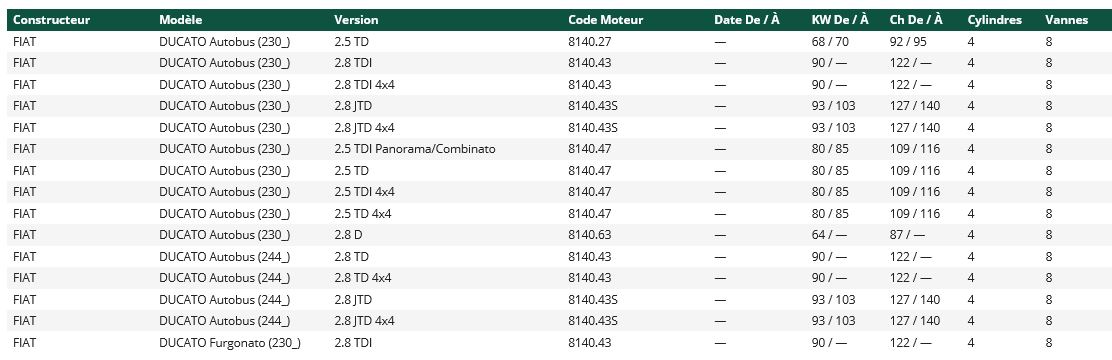Image resolution: width=1112 pixels, height=360 pixels.
Task: Select the 2.8 D version row
Action: (x=556, y=235)
